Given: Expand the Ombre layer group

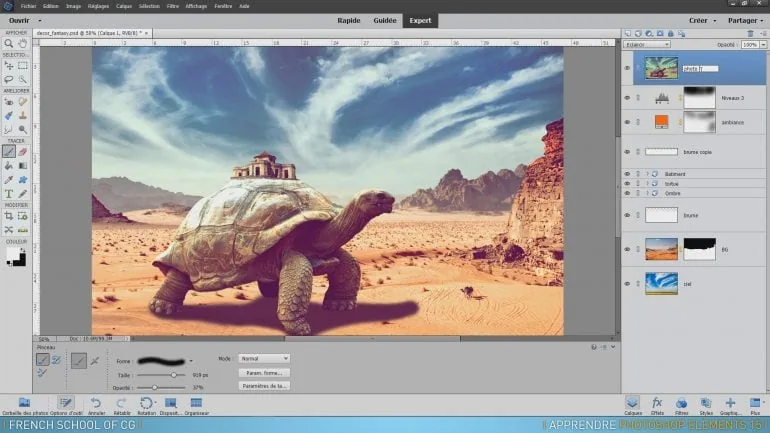Looking at the screenshot, I should [x=647, y=193].
